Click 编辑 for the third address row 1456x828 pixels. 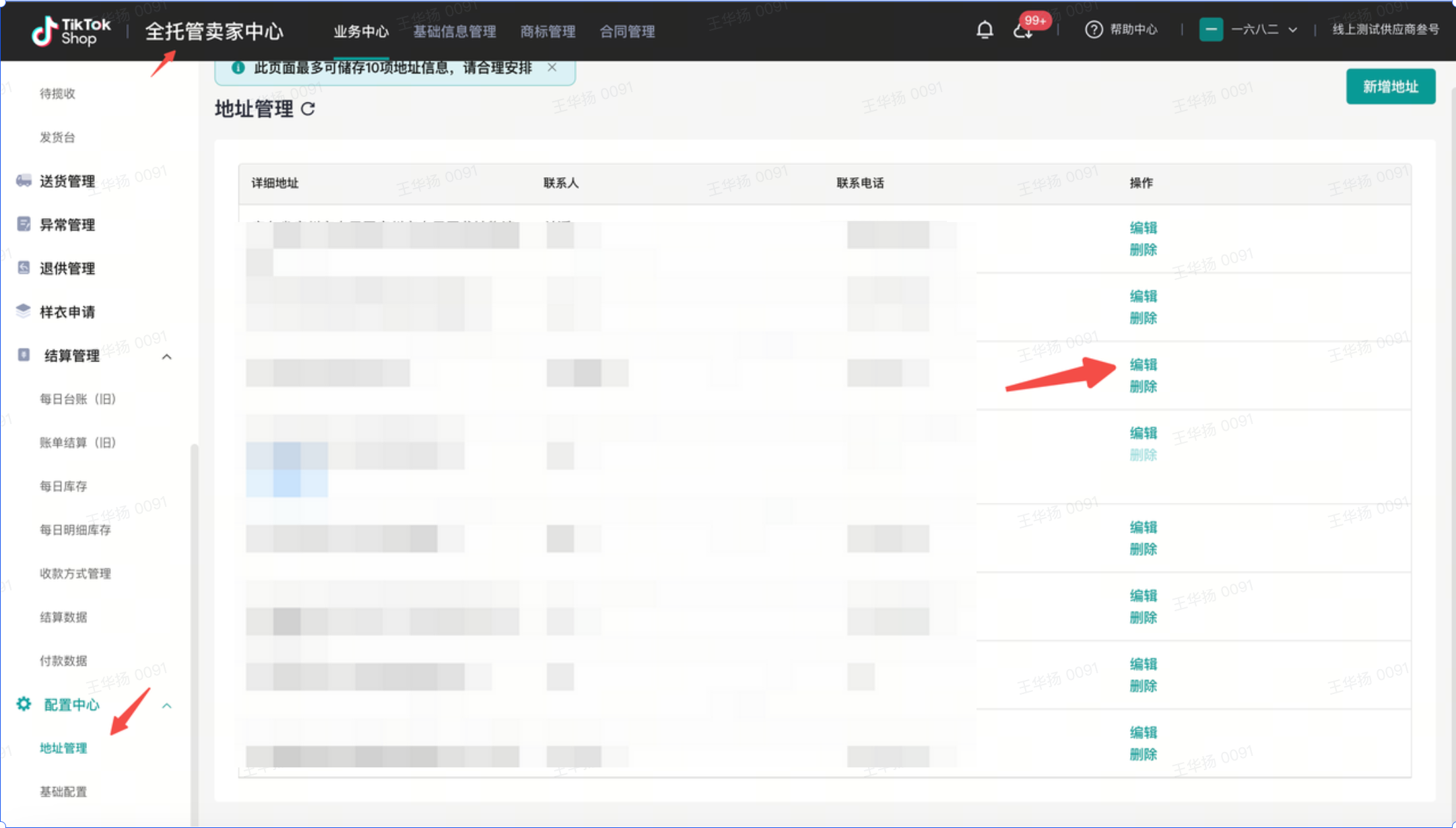point(1143,365)
